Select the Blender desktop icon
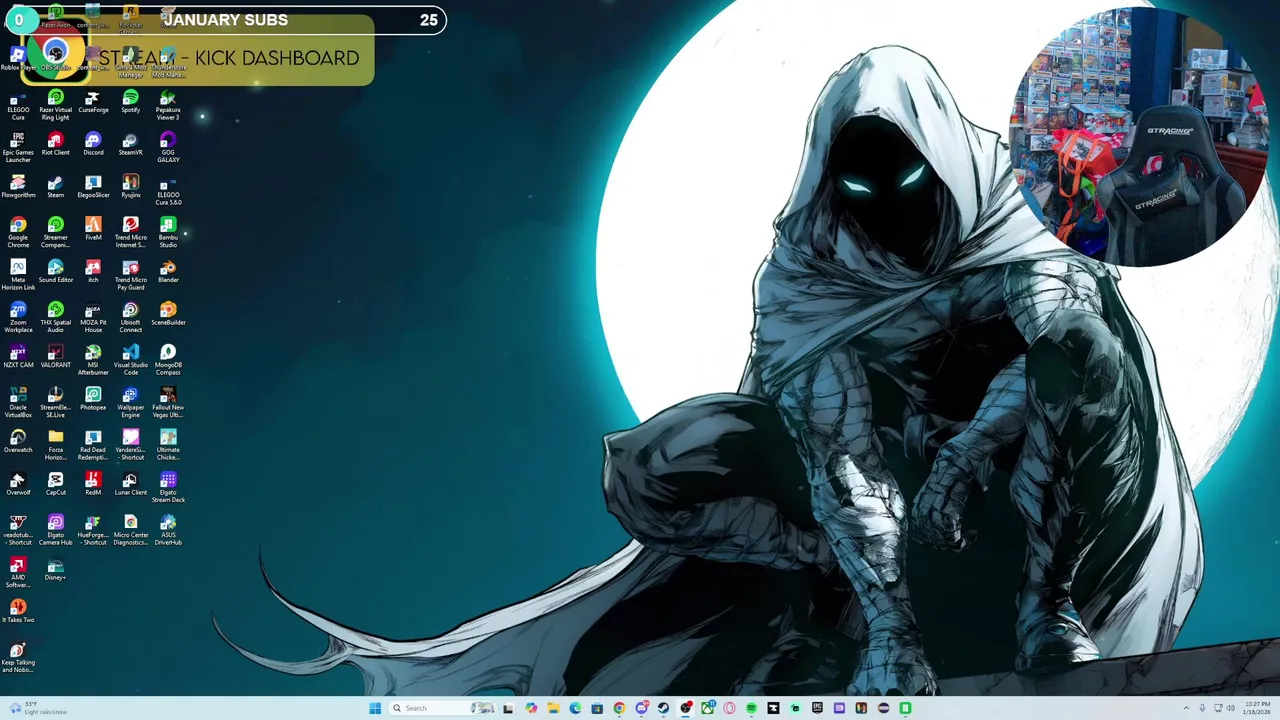1280x720 pixels. point(168,272)
